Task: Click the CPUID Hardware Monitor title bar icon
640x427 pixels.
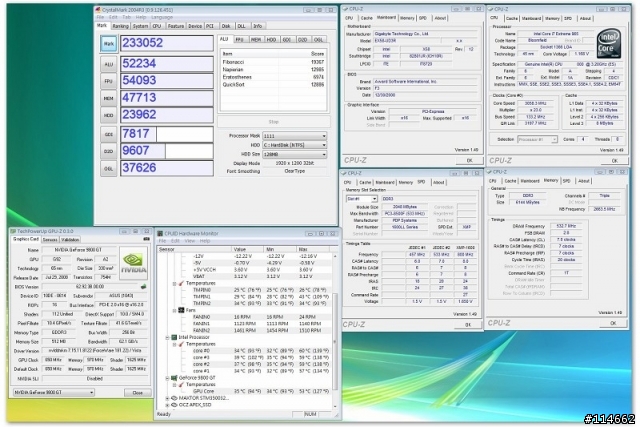Action: 160,234
